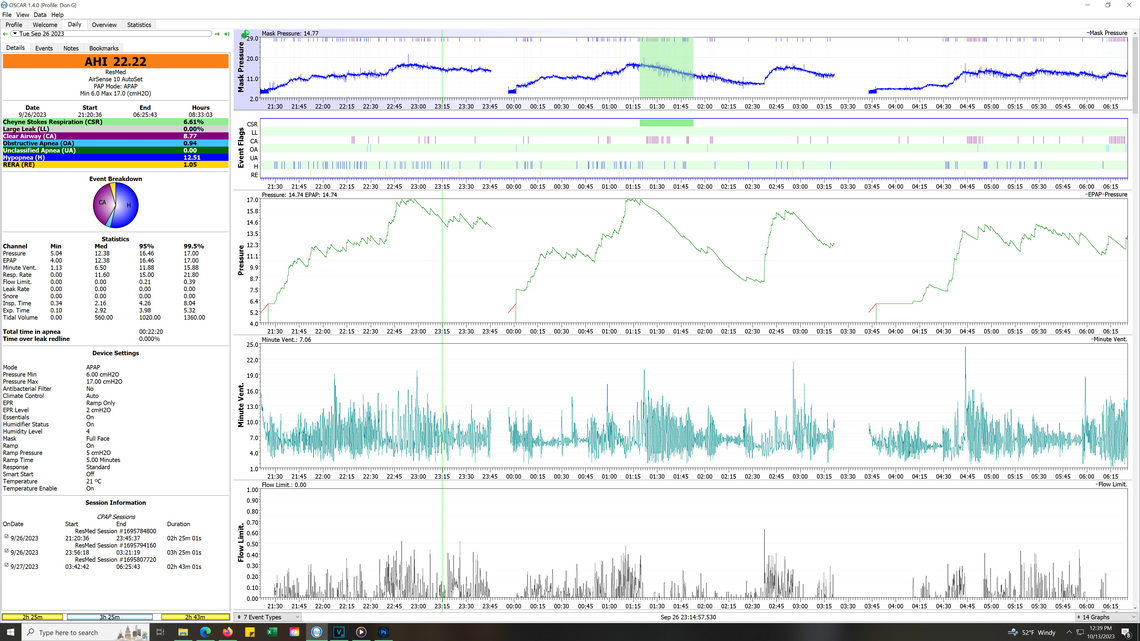Toggle the 21:20:36 session checkbox
Image resolution: width=1140 pixels, height=641 pixels.
tap(7, 538)
